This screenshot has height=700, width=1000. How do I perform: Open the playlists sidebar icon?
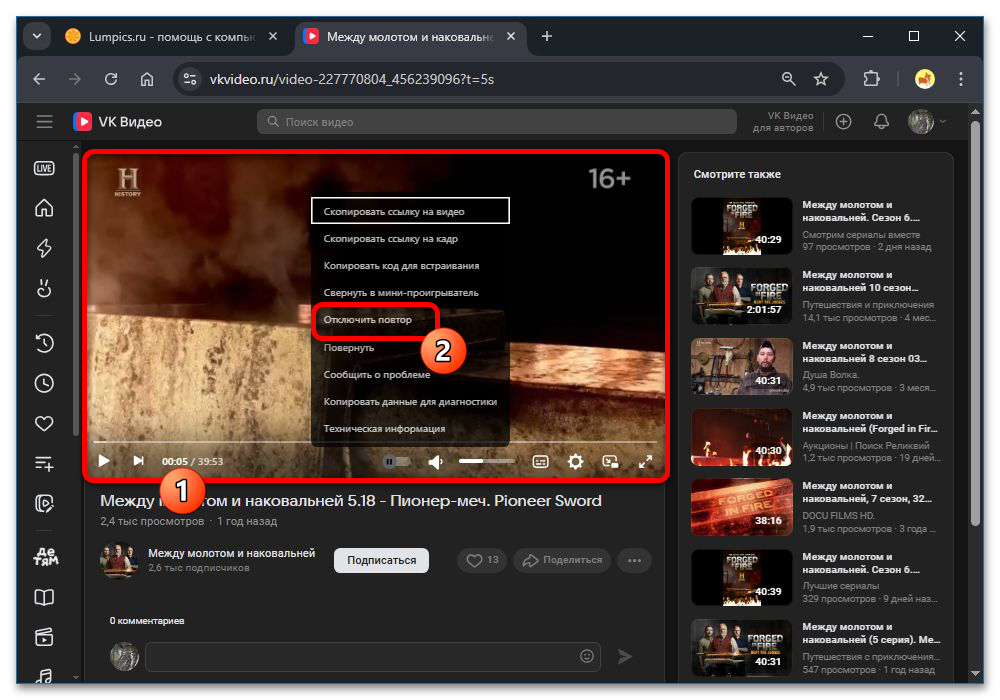click(x=44, y=463)
